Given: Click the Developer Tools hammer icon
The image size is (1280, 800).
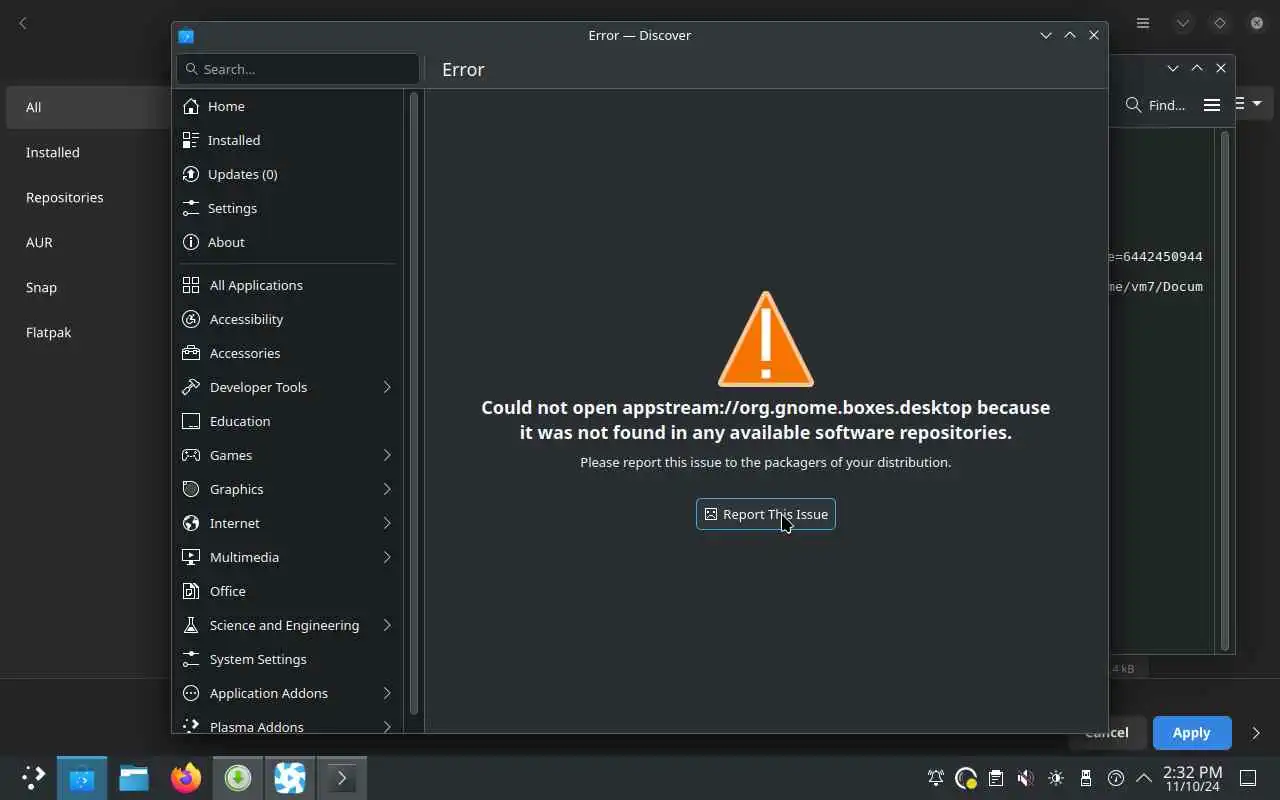Looking at the screenshot, I should pos(191,387).
